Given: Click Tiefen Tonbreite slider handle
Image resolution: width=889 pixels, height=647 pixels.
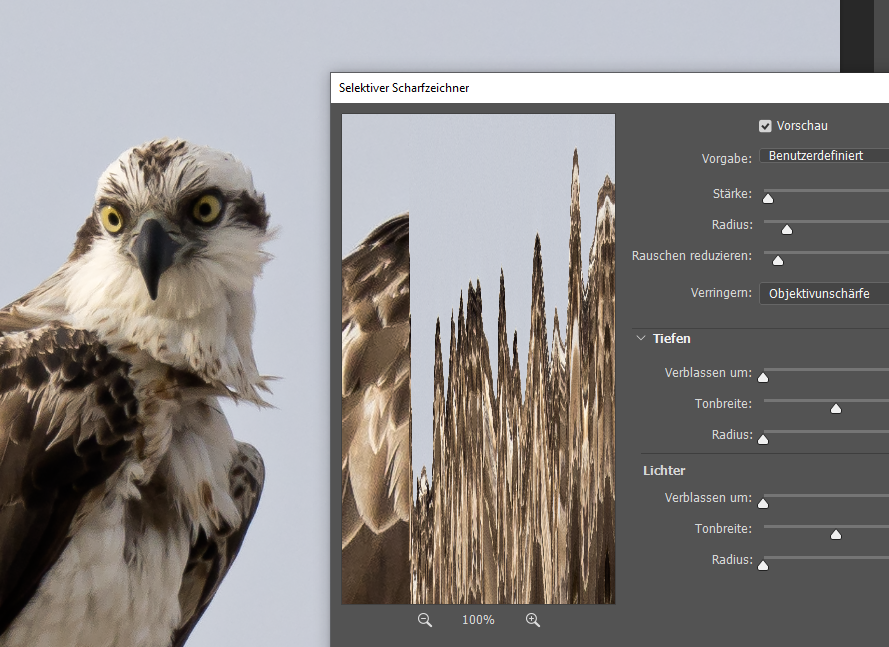Looking at the screenshot, I should [836, 408].
